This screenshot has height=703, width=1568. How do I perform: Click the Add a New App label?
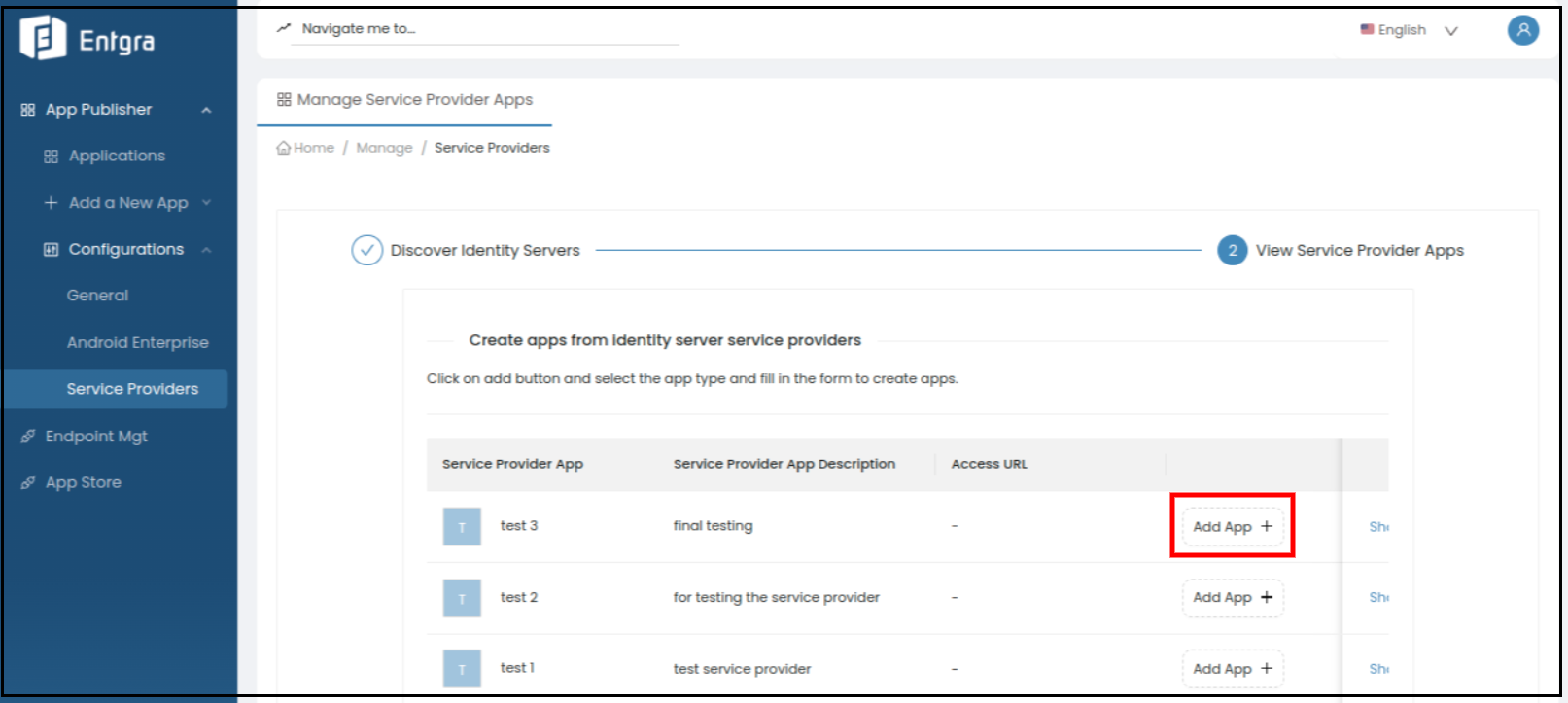pyautogui.click(x=128, y=203)
